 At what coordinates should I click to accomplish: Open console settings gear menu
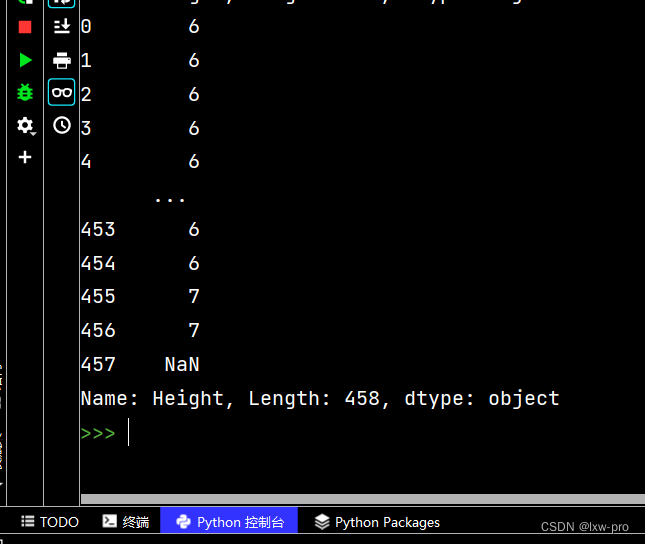(x=26, y=126)
